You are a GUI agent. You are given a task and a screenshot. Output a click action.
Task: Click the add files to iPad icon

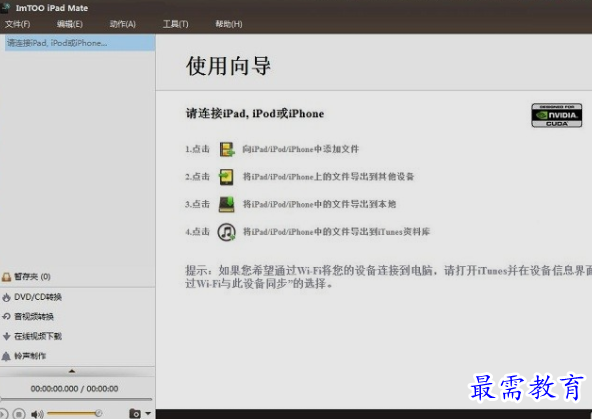pyautogui.click(x=227, y=149)
